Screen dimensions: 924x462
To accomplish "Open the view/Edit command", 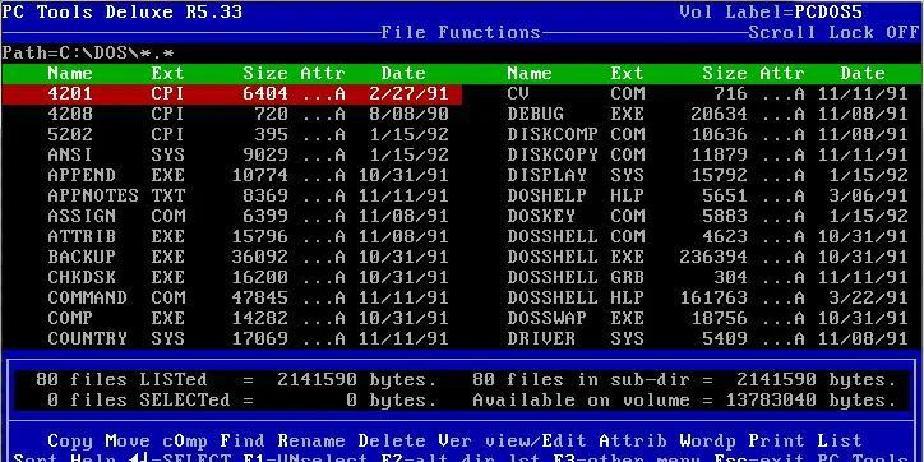I will click(x=534, y=440).
